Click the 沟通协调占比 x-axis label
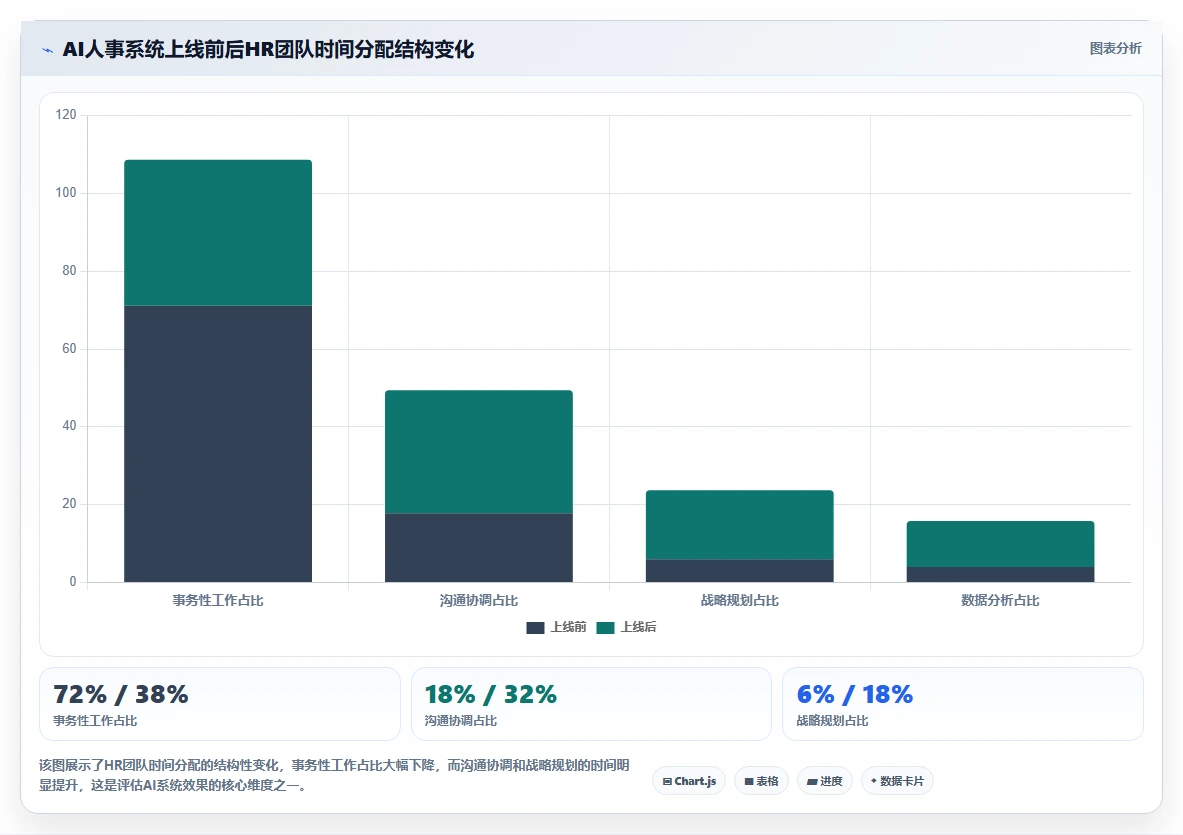The image size is (1183, 835). pyautogui.click(x=478, y=600)
